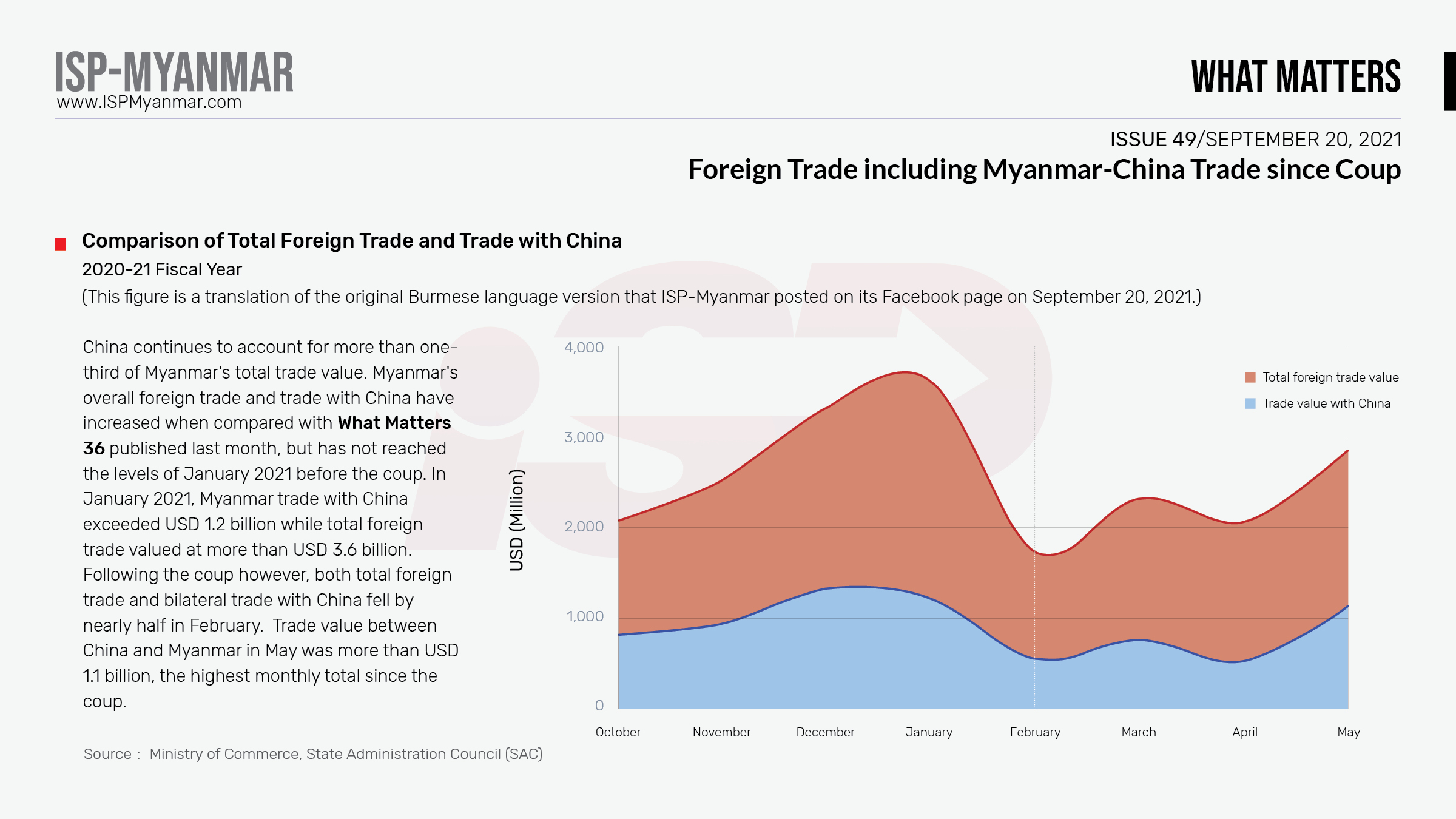
Task: Click the January label on the x-axis
Action: [x=929, y=732]
